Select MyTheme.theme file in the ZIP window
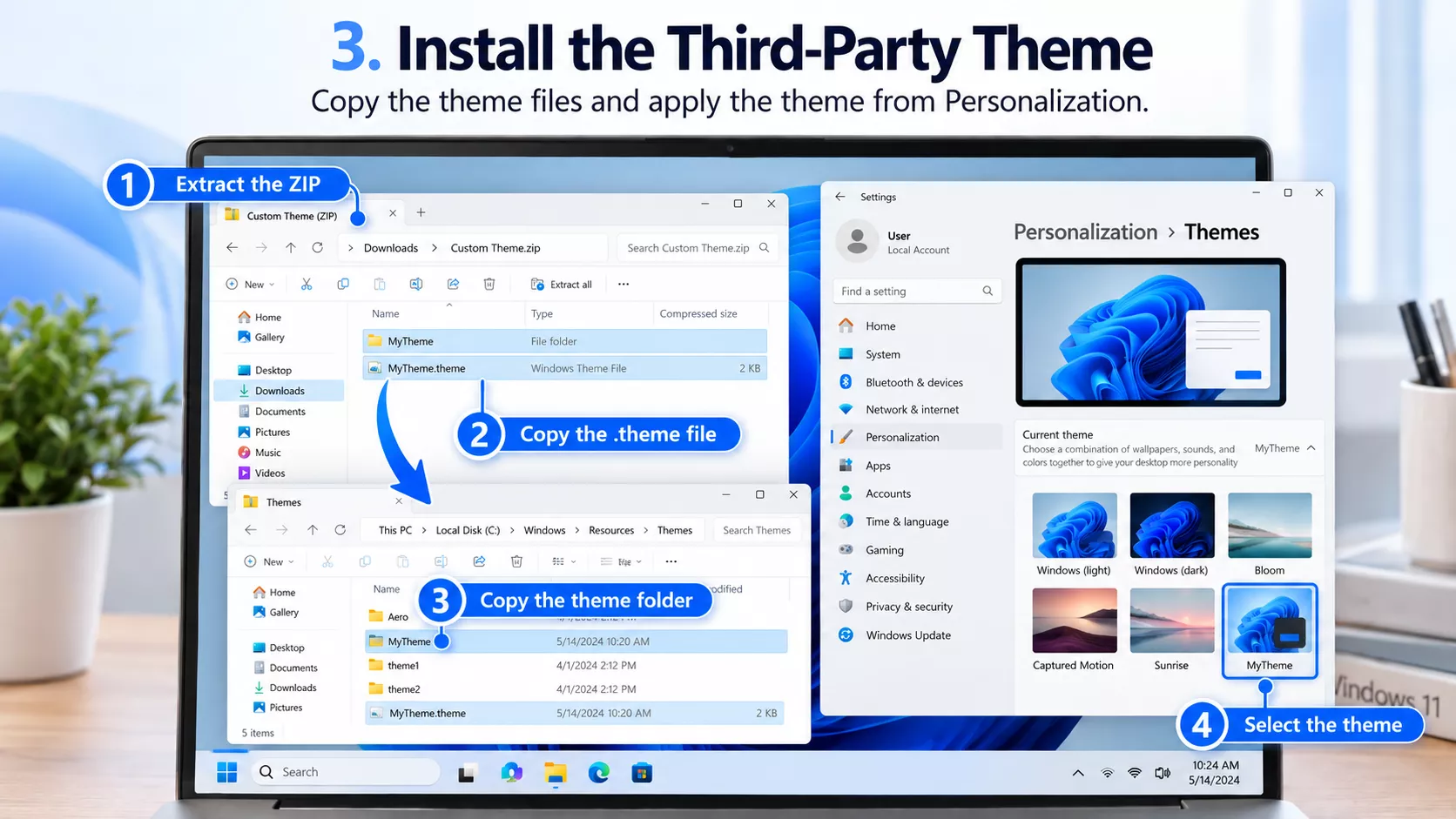 564,368
